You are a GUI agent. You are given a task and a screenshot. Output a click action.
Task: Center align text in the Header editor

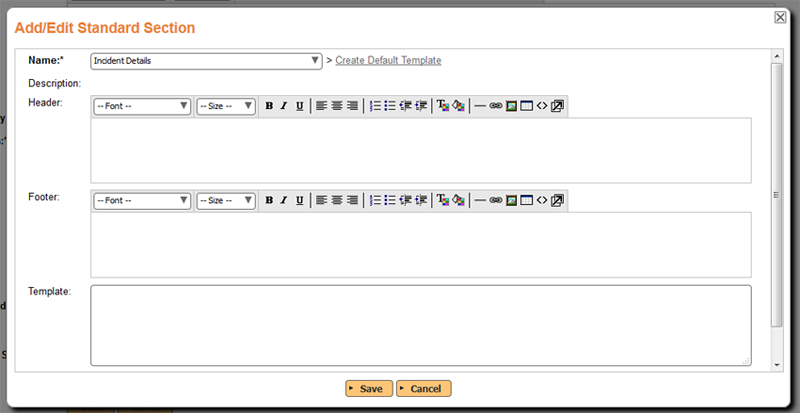pos(337,106)
